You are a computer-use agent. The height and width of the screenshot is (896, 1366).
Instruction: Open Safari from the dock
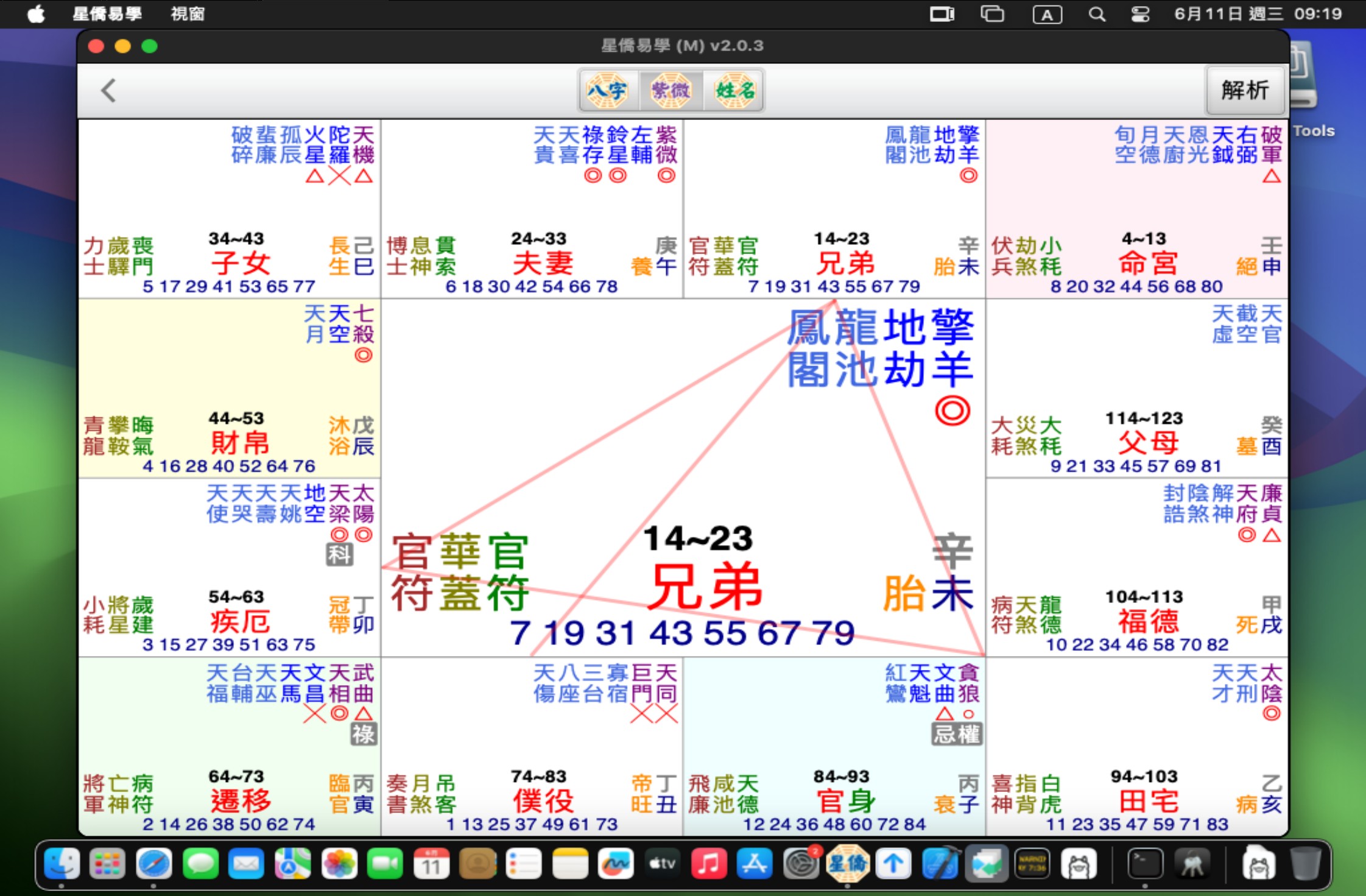[x=153, y=864]
